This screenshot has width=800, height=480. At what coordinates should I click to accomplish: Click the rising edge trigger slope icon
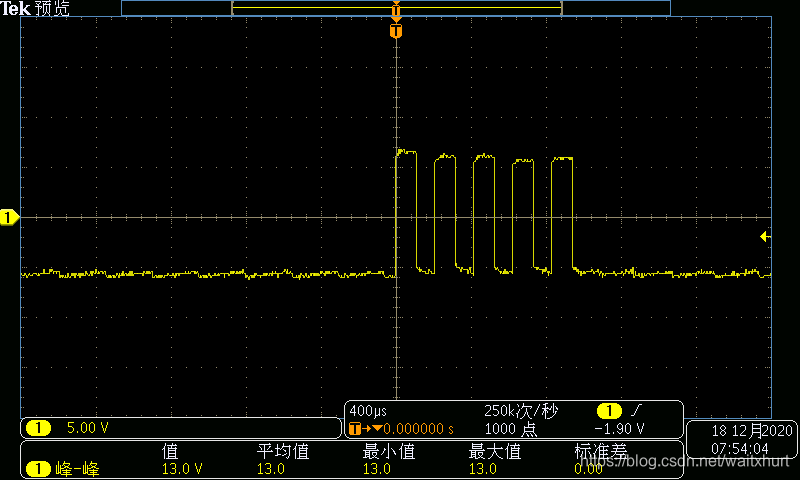click(636, 410)
